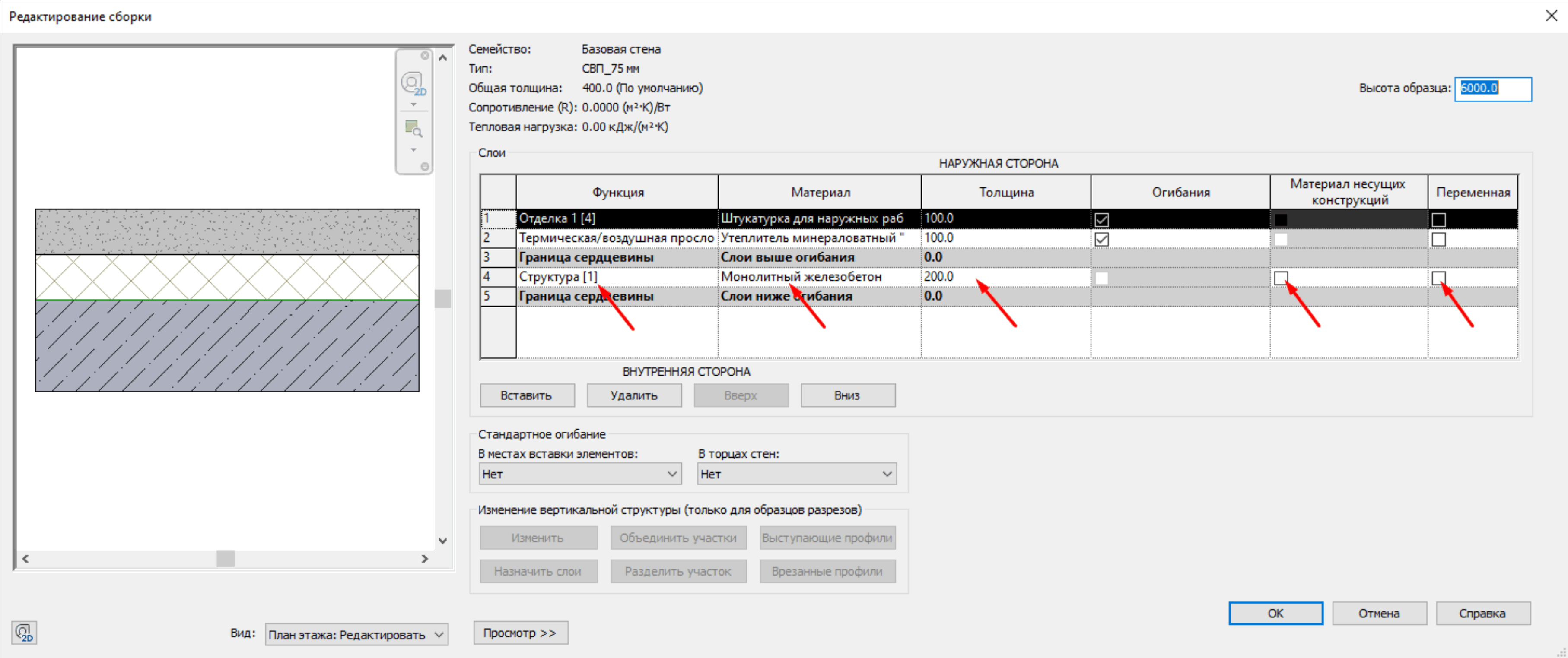Toggle Переменная for the Термическая/воздушная layer
Image resolution: width=1568 pixels, height=658 pixels.
point(1438,239)
